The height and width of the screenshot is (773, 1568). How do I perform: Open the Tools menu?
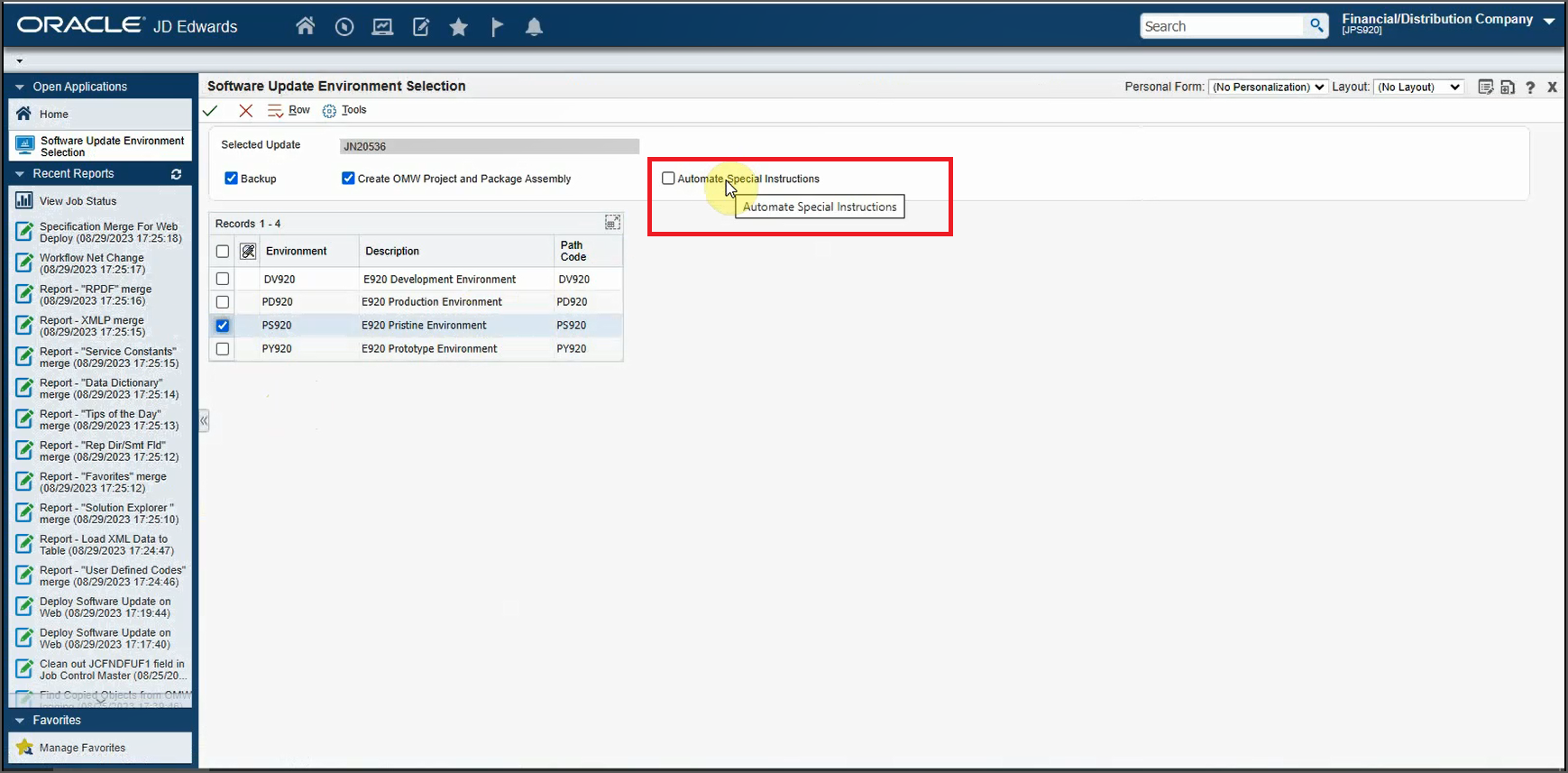(x=344, y=110)
